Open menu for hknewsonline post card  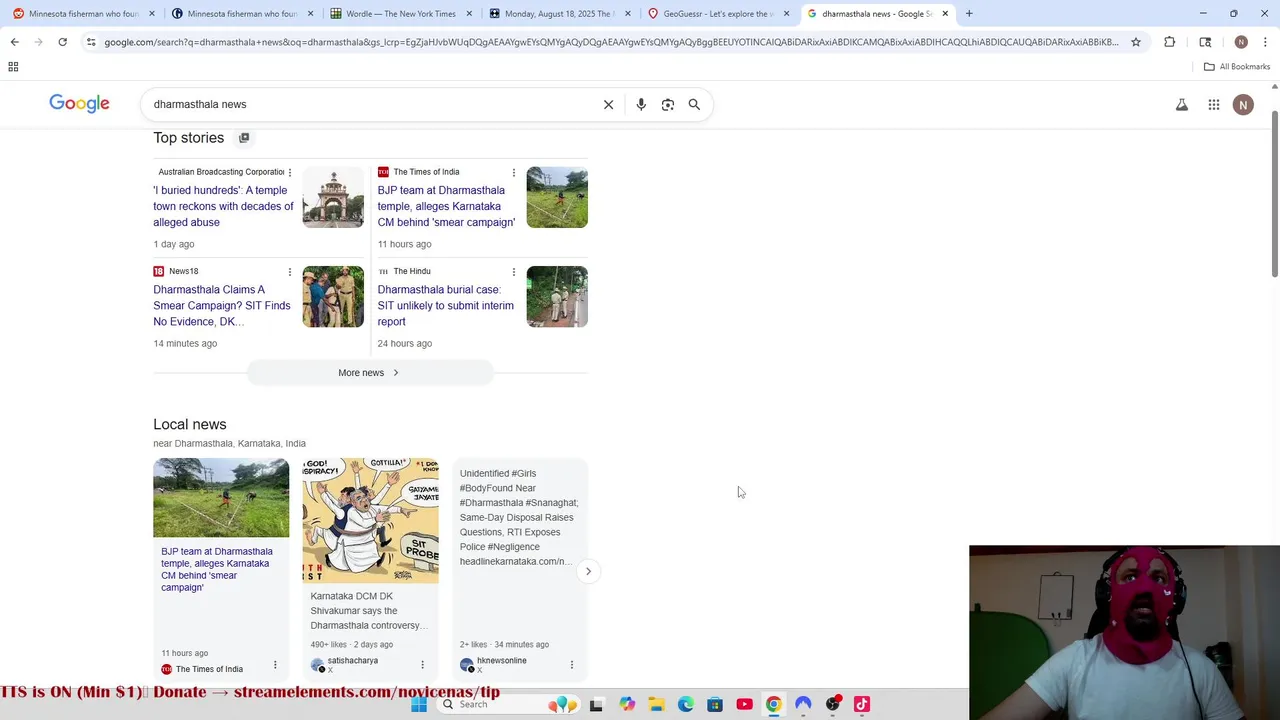coord(571,665)
